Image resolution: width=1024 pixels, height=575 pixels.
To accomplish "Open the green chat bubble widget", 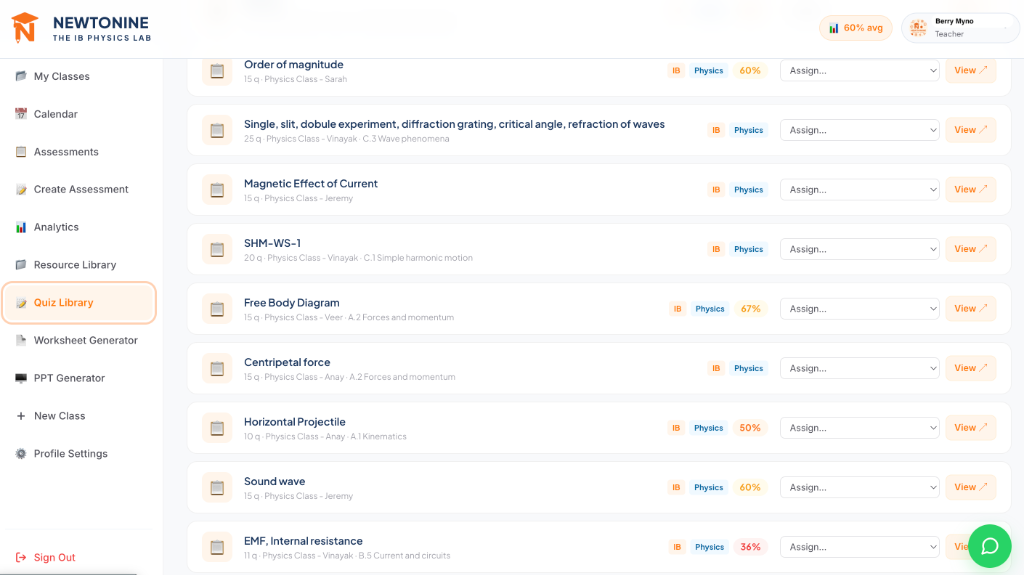I will point(989,546).
